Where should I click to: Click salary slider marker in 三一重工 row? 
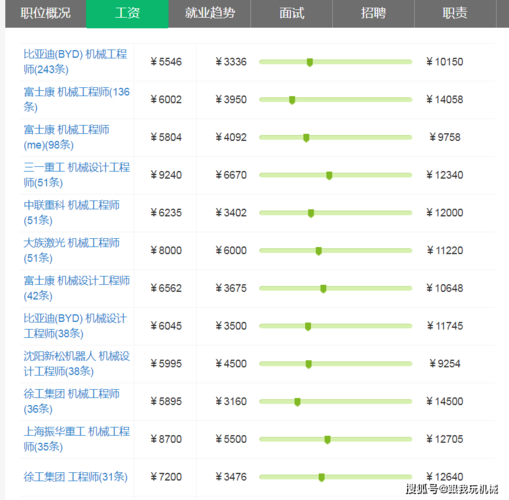329,175
